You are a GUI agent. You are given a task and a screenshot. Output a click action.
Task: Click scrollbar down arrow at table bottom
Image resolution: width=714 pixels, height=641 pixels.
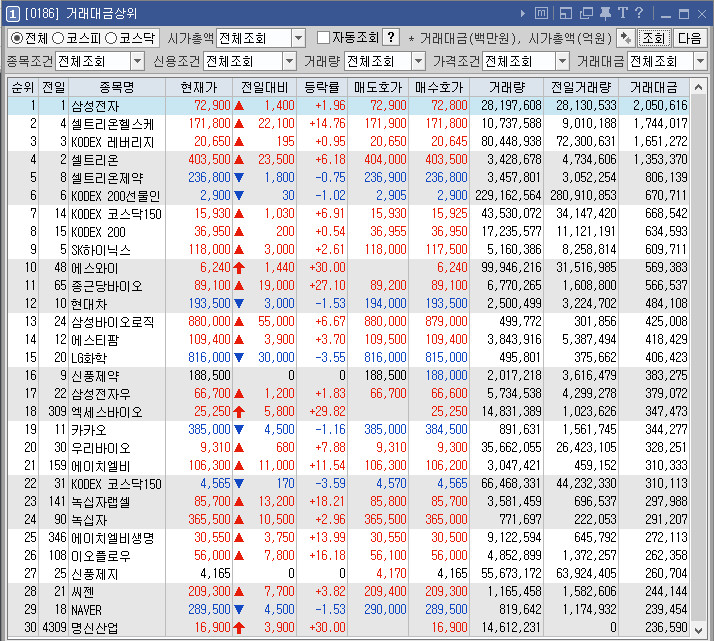coord(698,631)
